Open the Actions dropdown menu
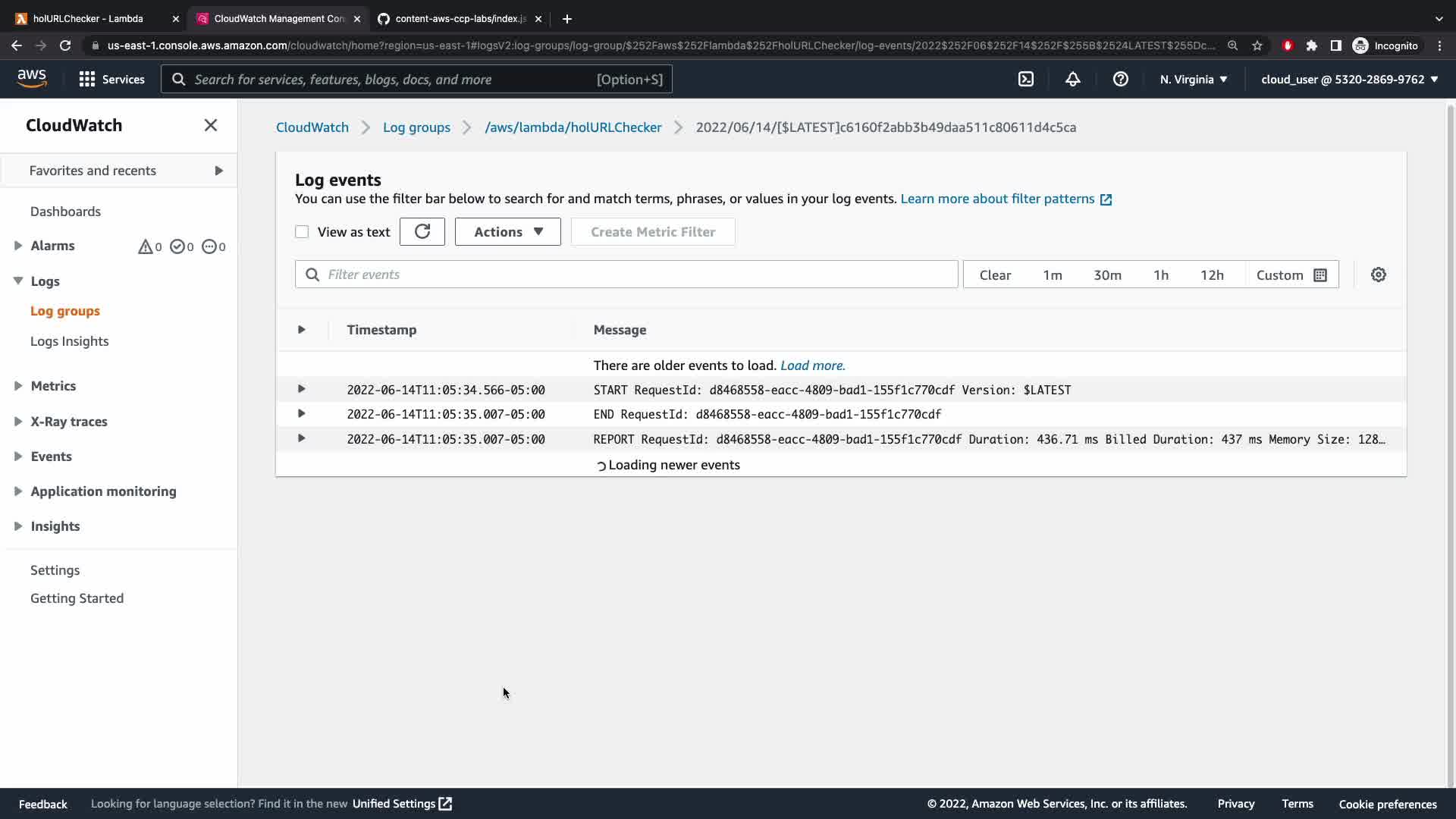This screenshot has width=1456, height=819. (x=507, y=232)
